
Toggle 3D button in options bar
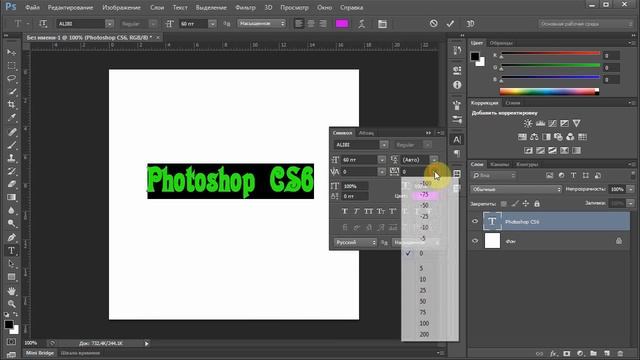(470, 24)
